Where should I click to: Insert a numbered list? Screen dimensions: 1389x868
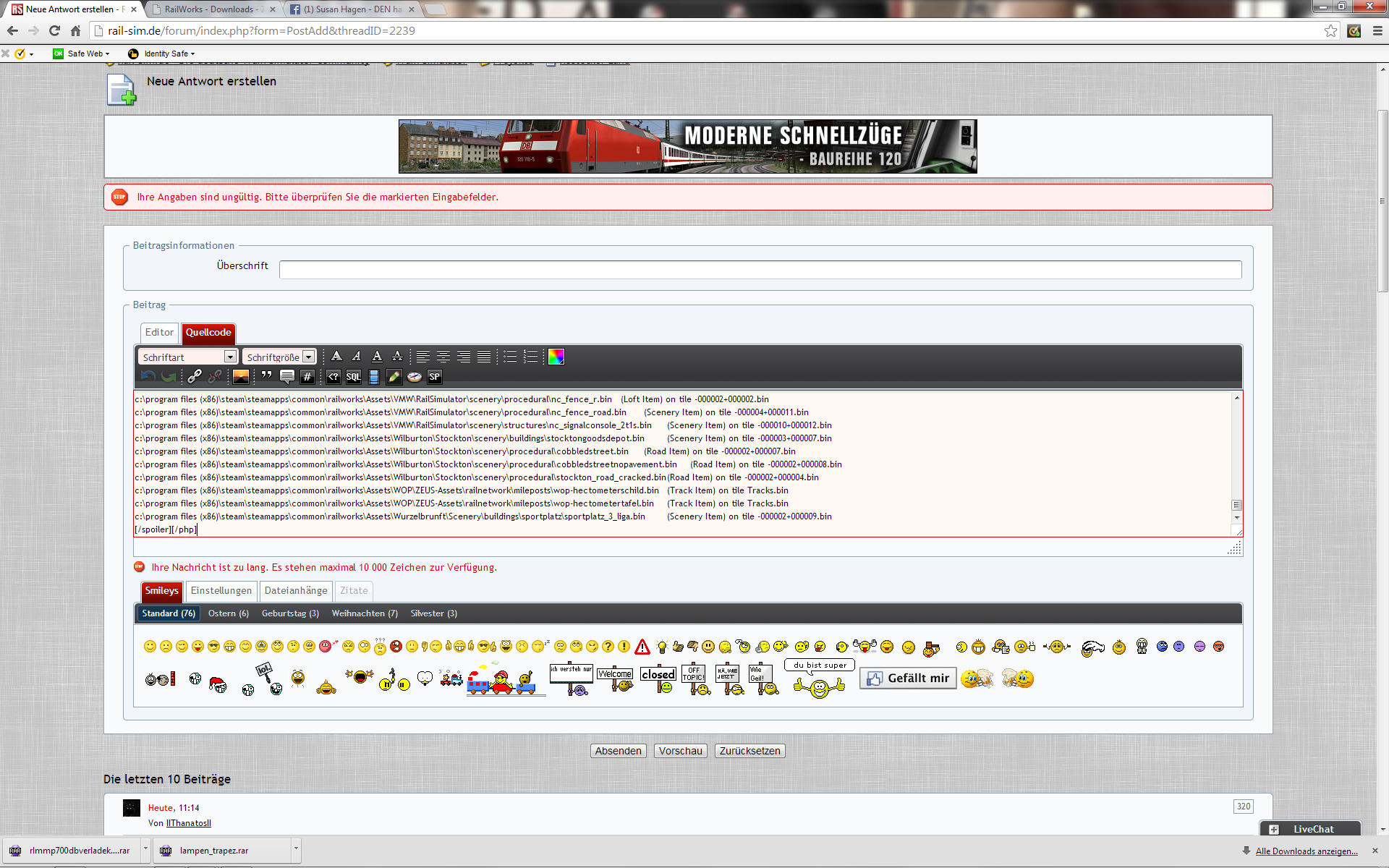pos(530,357)
